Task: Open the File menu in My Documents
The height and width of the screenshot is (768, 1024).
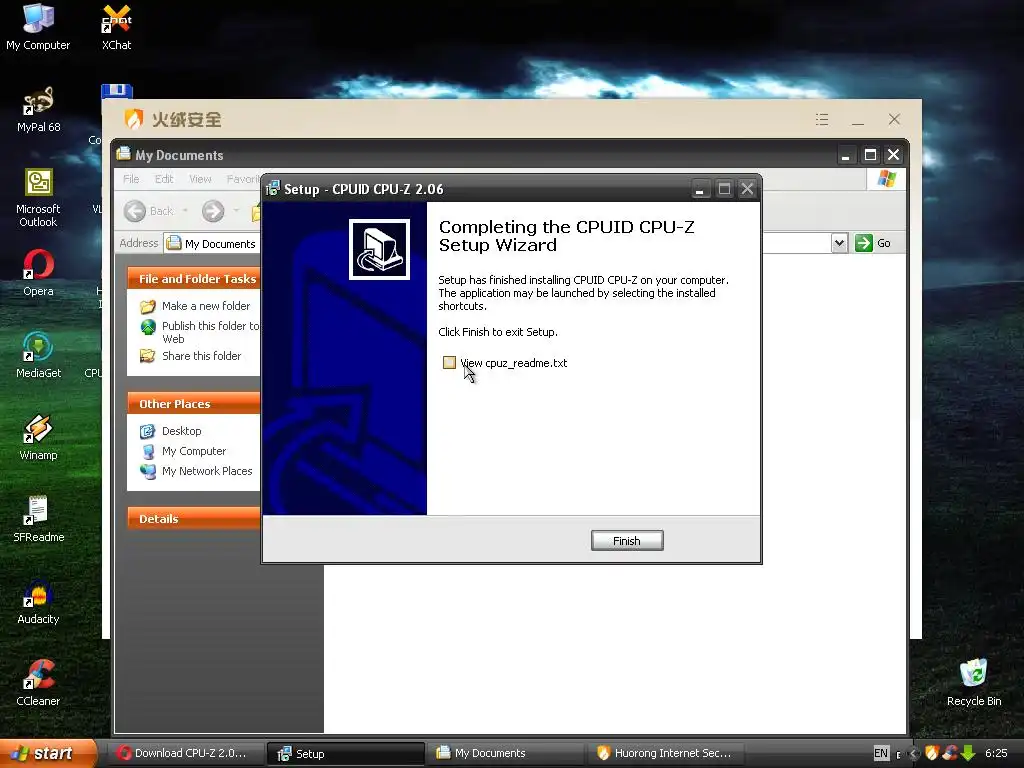Action: click(131, 179)
